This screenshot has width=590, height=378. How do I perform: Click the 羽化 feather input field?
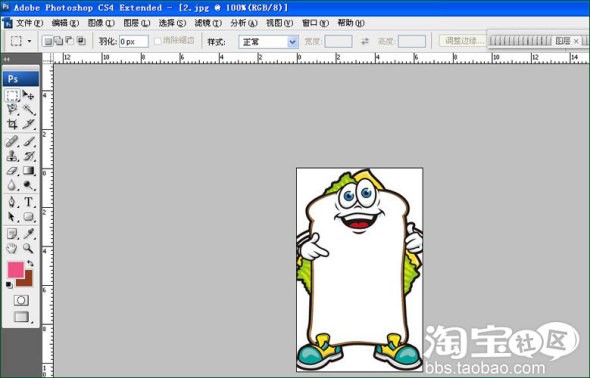134,41
